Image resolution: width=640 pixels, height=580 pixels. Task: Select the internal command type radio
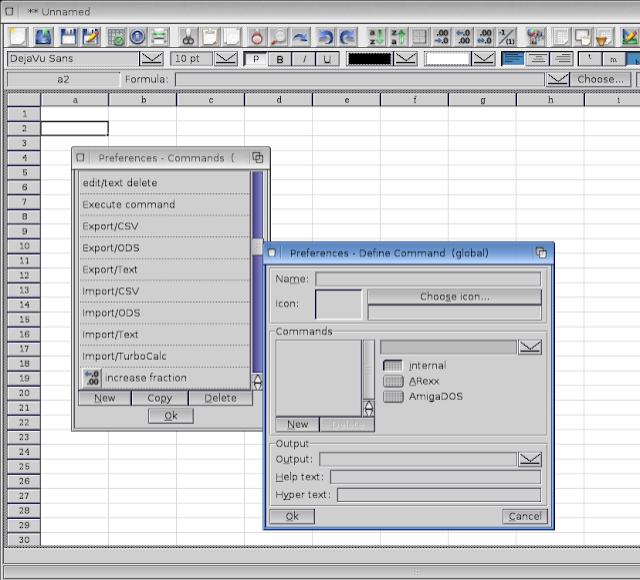393,366
